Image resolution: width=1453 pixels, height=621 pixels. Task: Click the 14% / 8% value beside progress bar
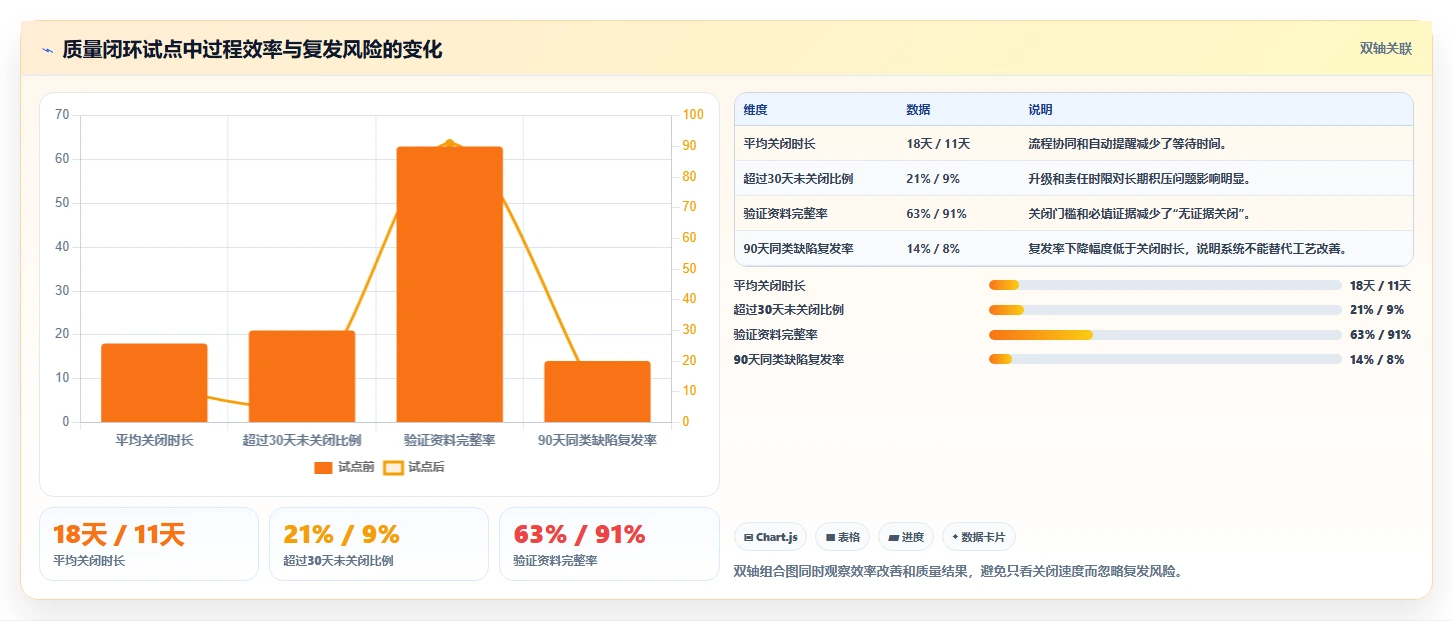tap(1376, 359)
